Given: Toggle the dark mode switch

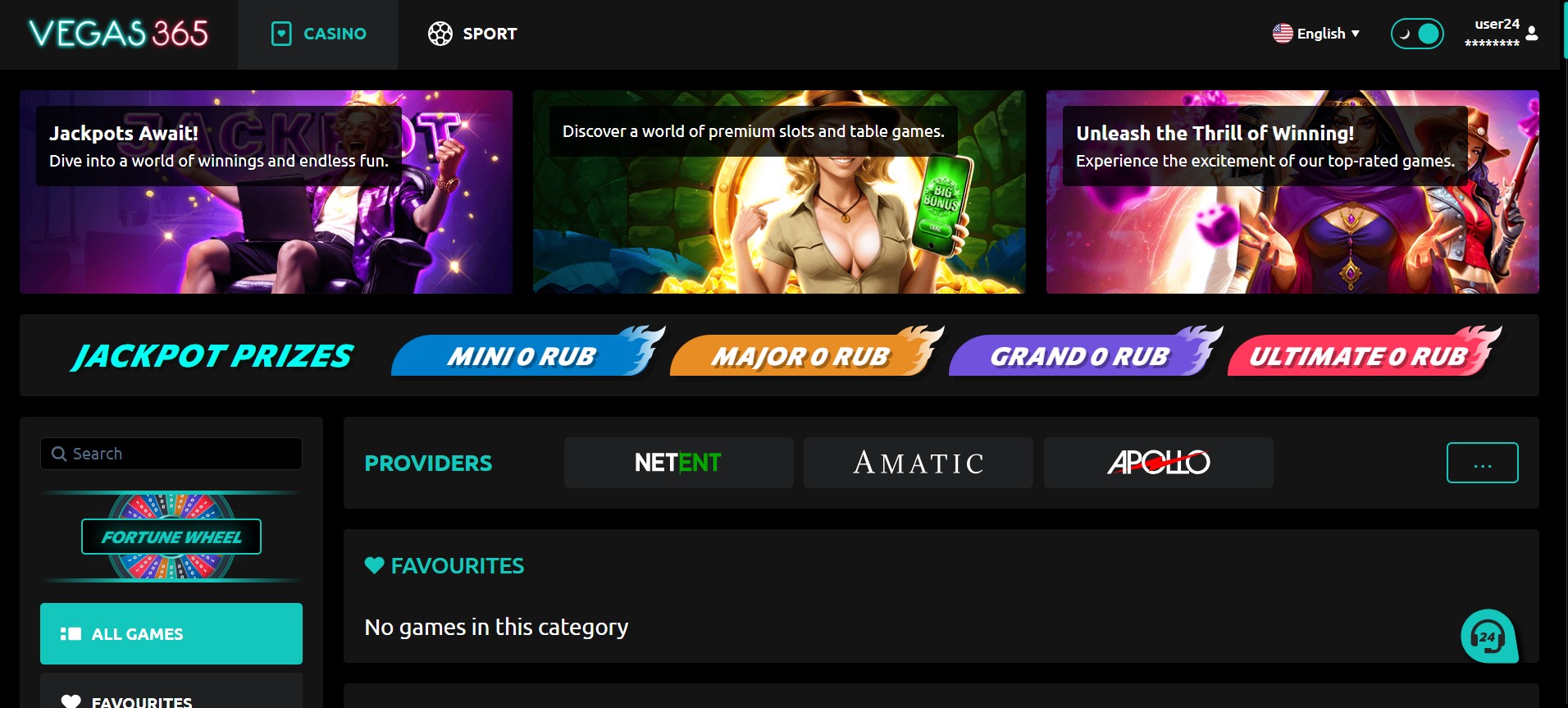Looking at the screenshot, I should [x=1417, y=34].
